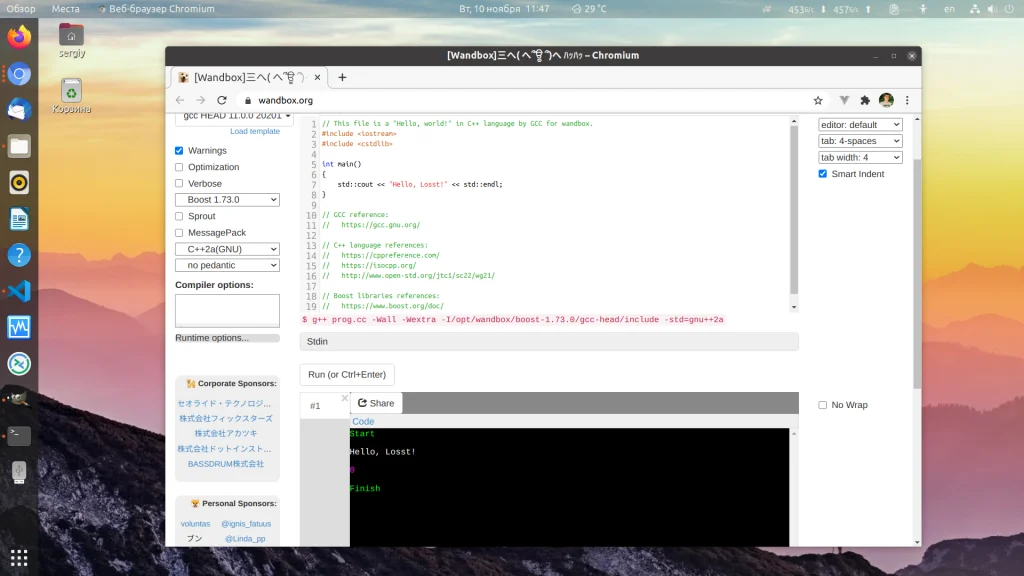1024x576 pixels.
Task: Open a new browser tab
Action: (x=342, y=77)
